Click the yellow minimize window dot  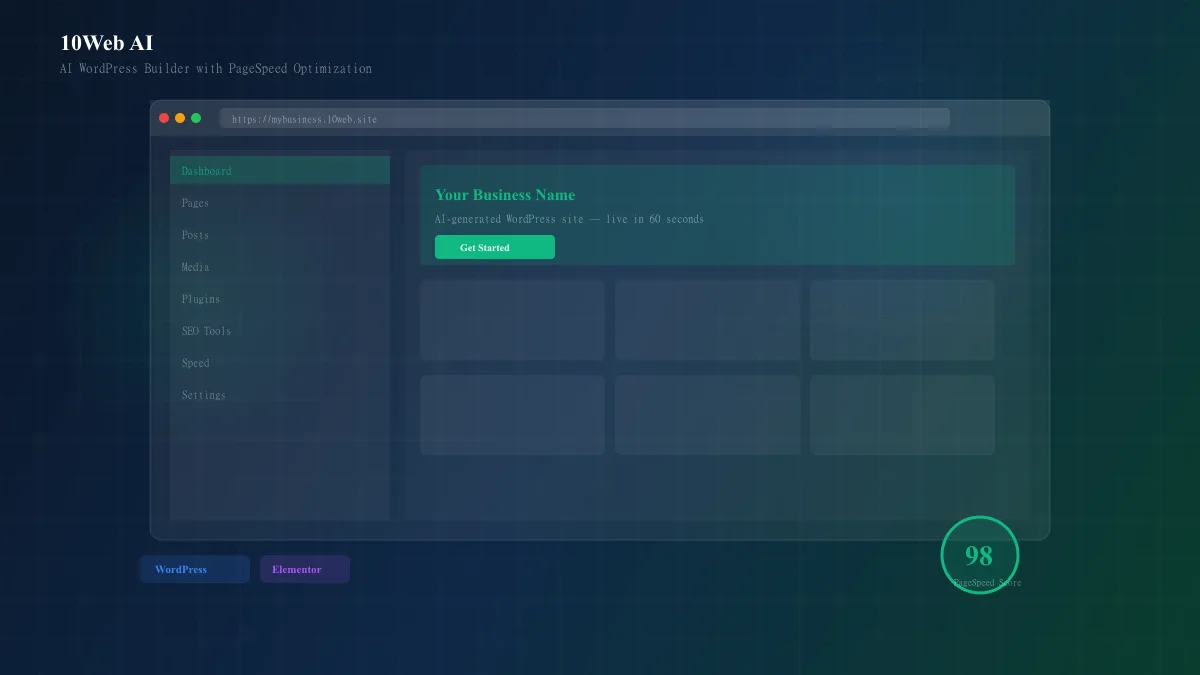click(x=180, y=118)
